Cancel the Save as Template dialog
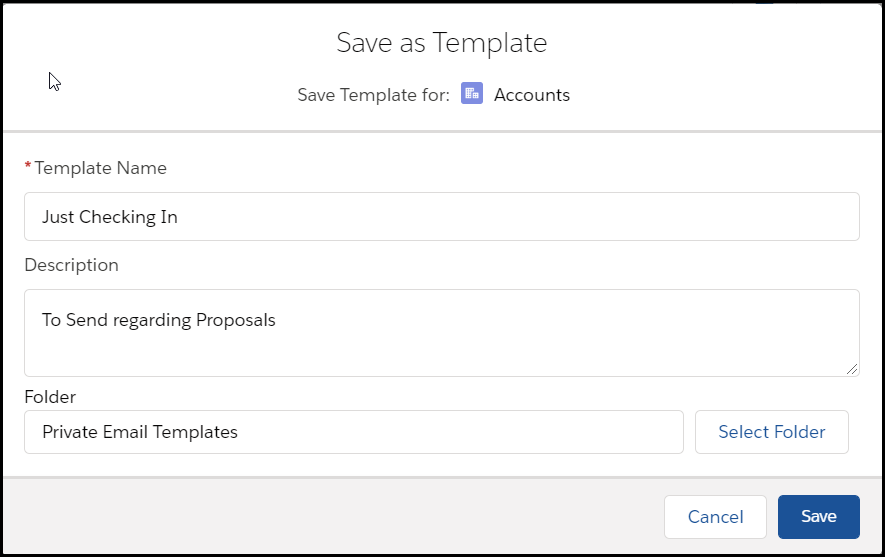Viewport: 885px width, 557px height. tap(715, 517)
